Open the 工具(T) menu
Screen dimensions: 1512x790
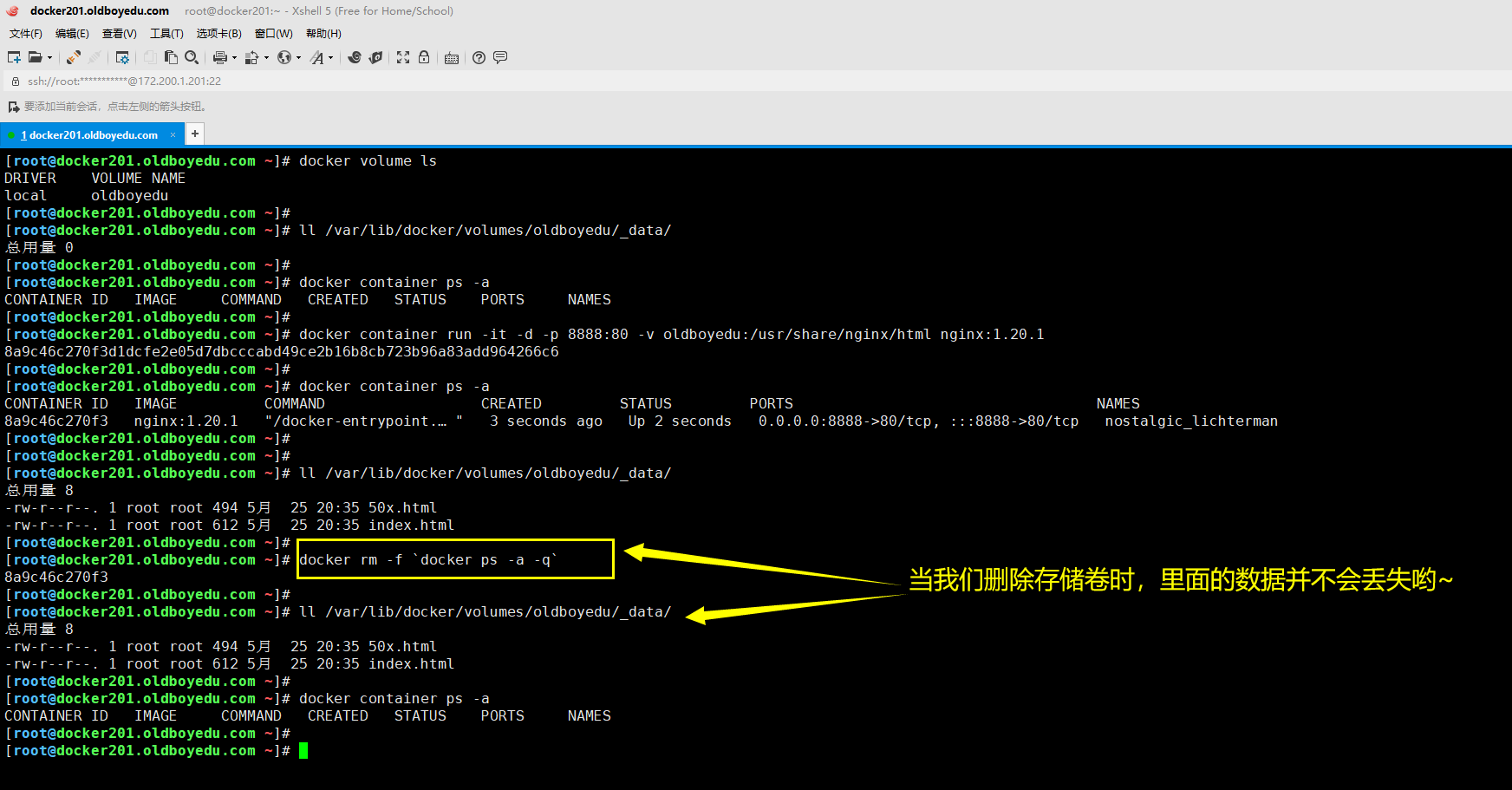[166, 34]
